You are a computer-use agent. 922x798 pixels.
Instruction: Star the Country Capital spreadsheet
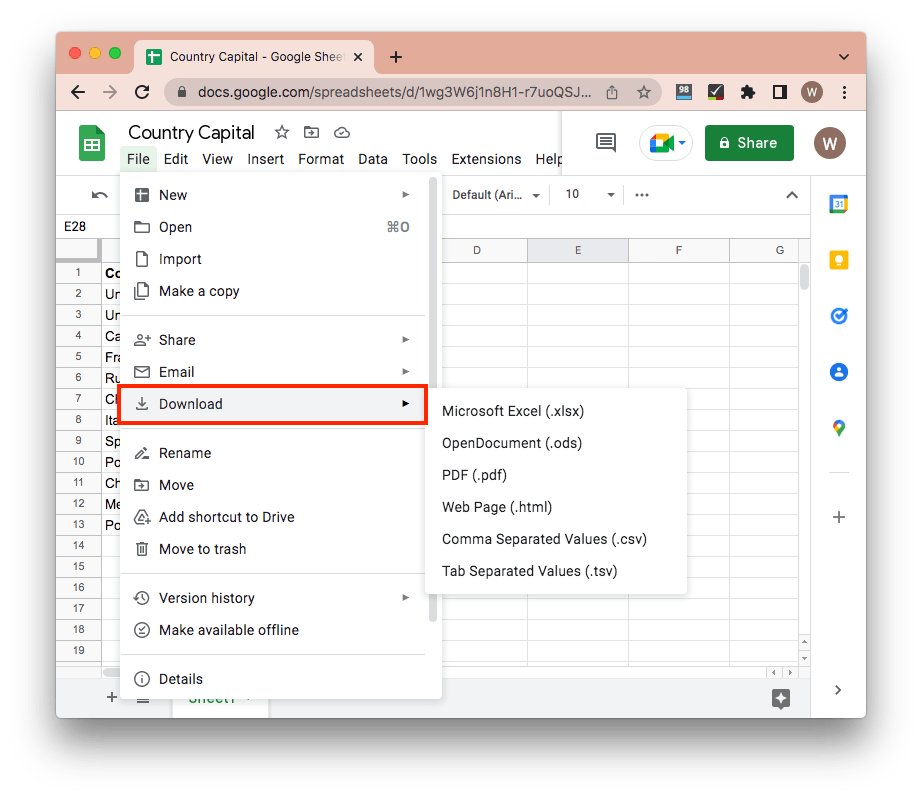pyautogui.click(x=281, y=132)
